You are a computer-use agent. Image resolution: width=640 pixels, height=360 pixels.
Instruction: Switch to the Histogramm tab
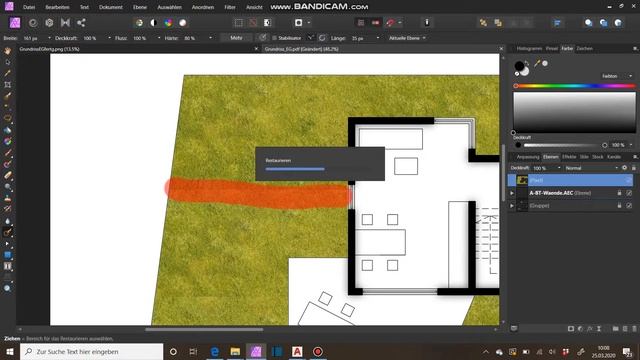tap(529, 48)
